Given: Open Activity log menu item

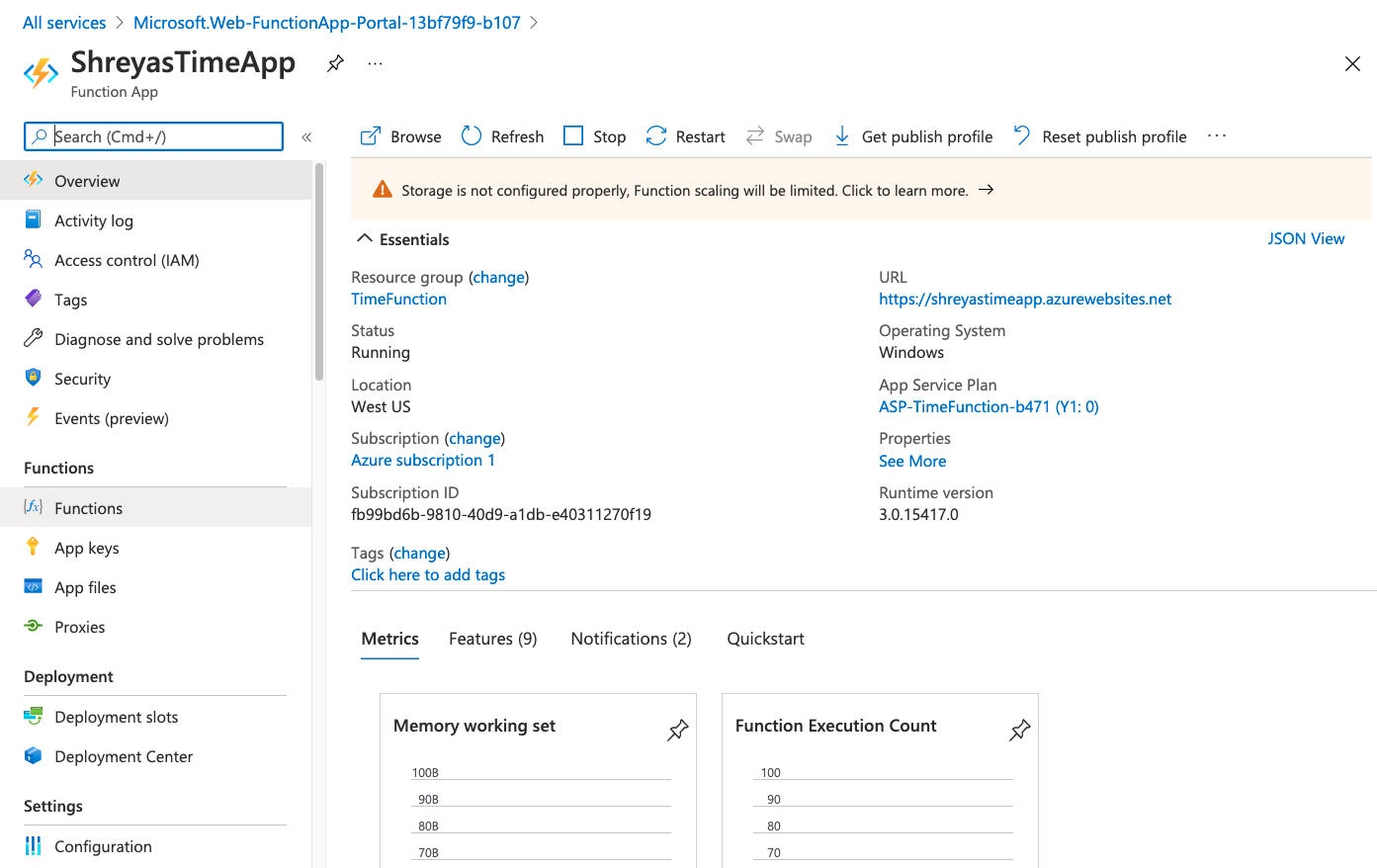Looking at the screenshot, I should click(x=155, y=220).
